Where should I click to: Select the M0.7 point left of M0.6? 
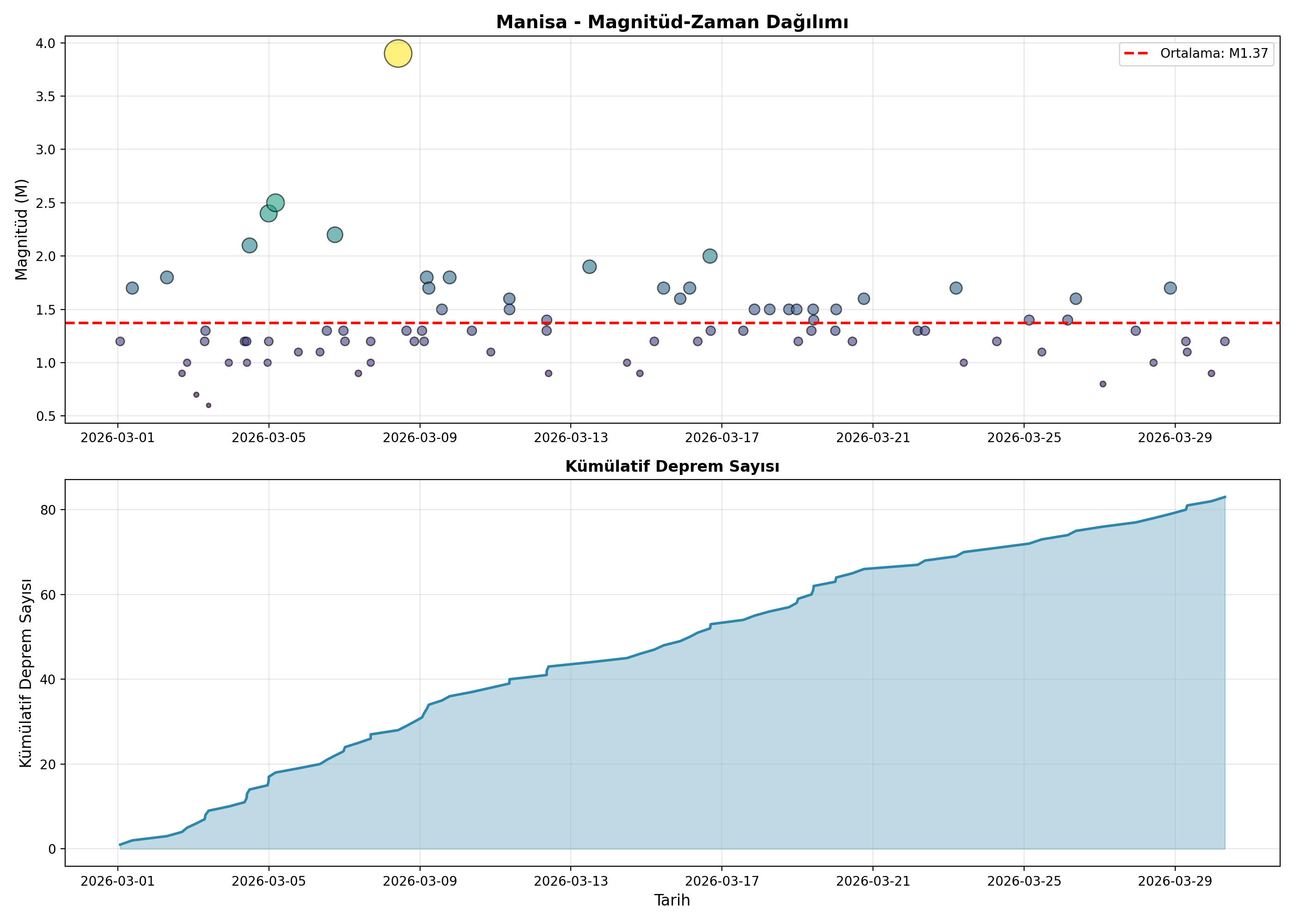coord(196,395)
